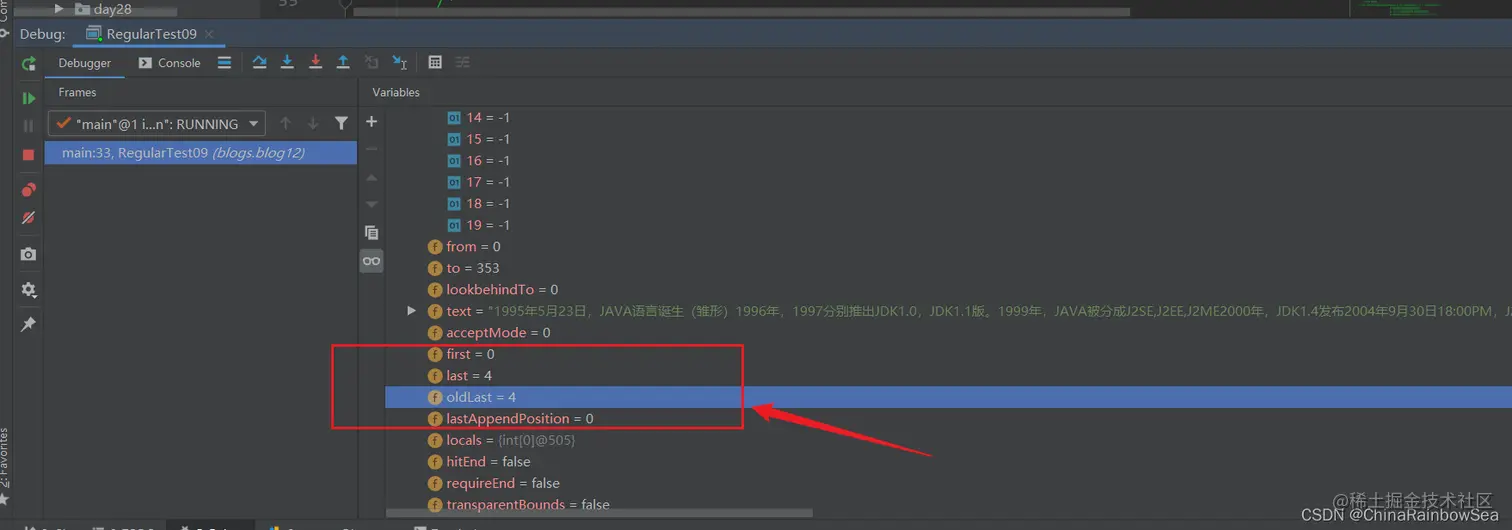Click editor horizontal scrollbar at top
This screenshot has height=530, width=1512.
point(741,12)
